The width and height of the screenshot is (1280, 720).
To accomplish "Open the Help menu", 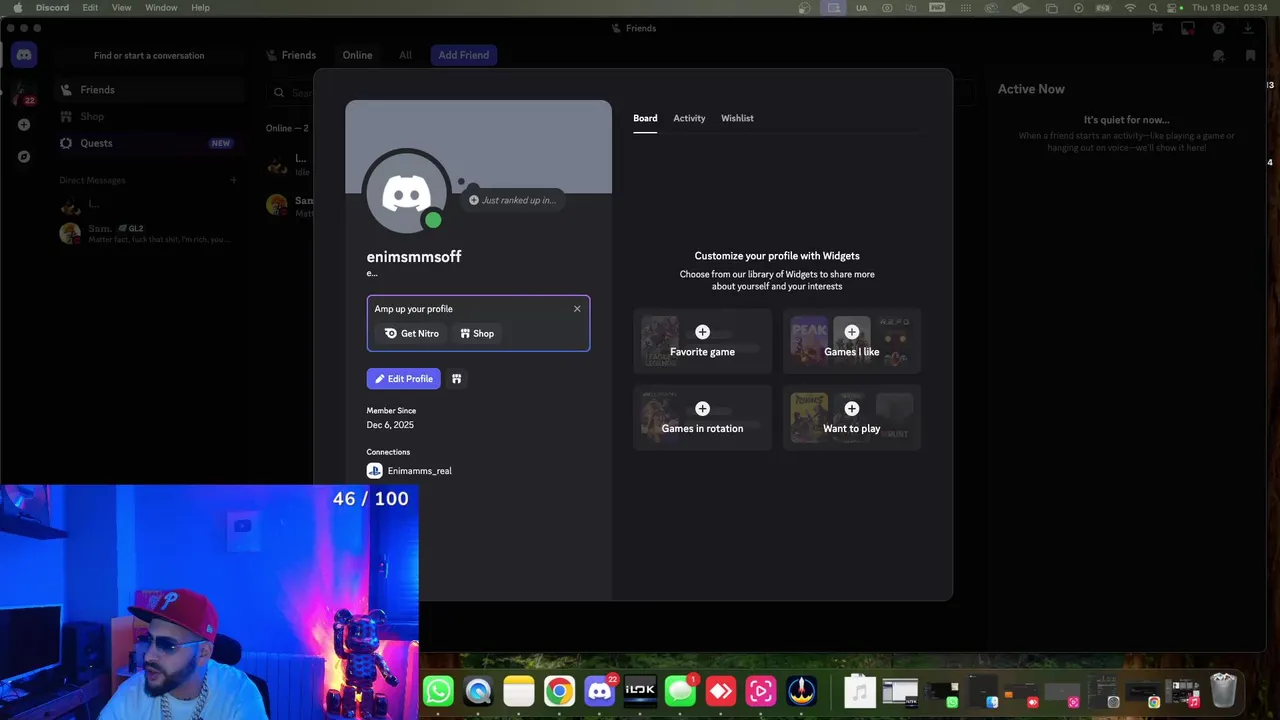I will click(x=200, y=7).
